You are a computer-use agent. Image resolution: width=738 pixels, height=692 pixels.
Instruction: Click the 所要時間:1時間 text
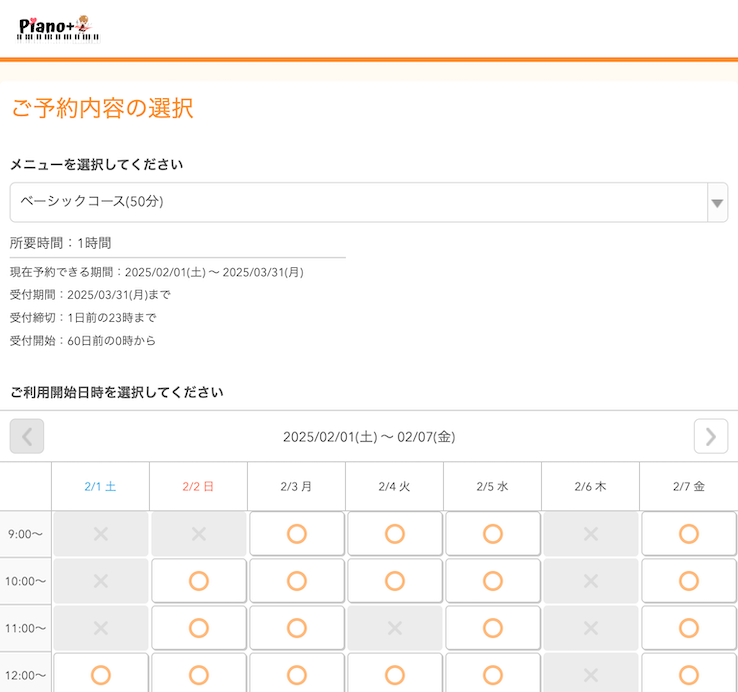(x=60, y=243)
